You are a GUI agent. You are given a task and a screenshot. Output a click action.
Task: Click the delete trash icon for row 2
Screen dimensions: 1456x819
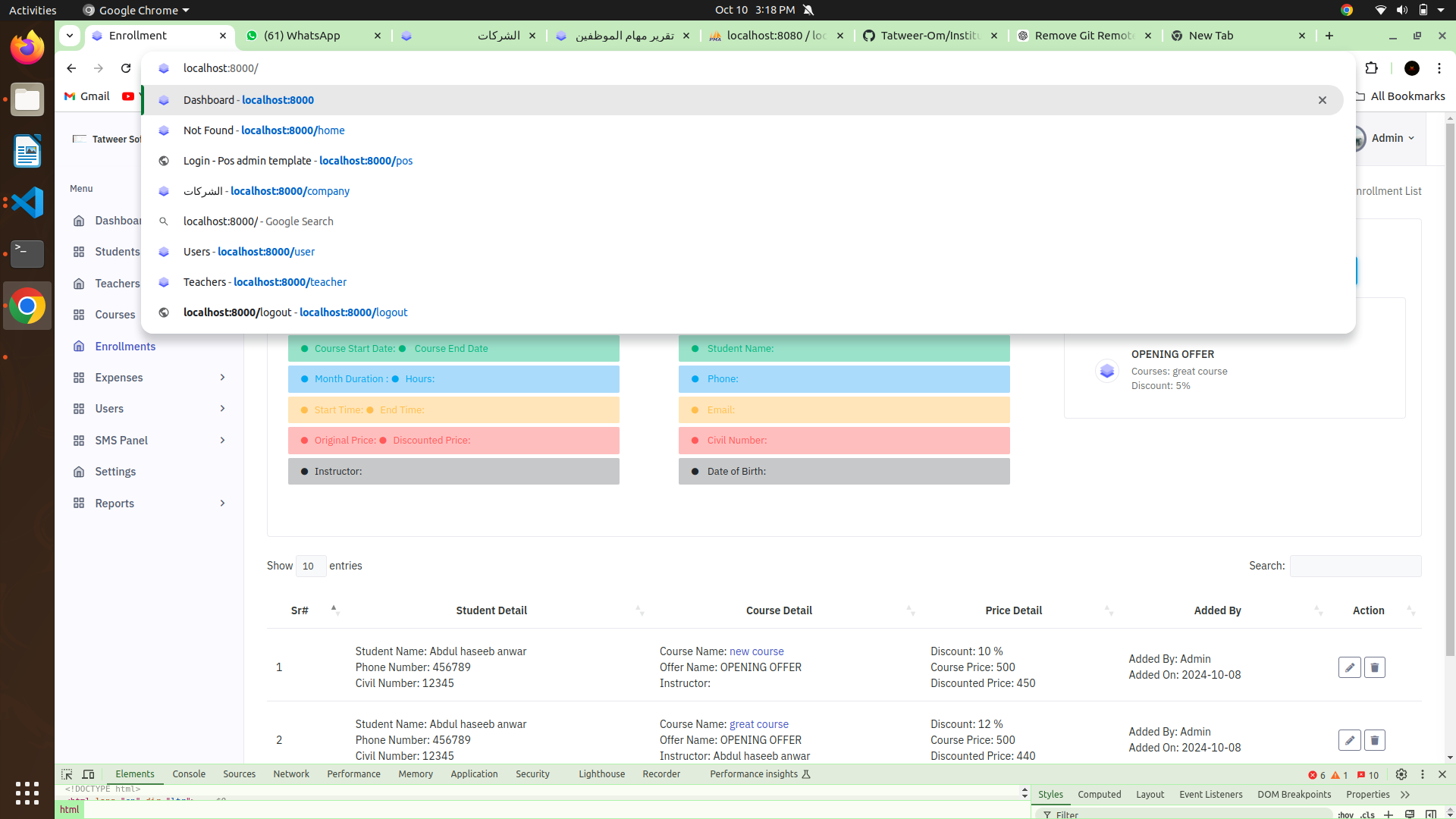(x=1374, y=740)
